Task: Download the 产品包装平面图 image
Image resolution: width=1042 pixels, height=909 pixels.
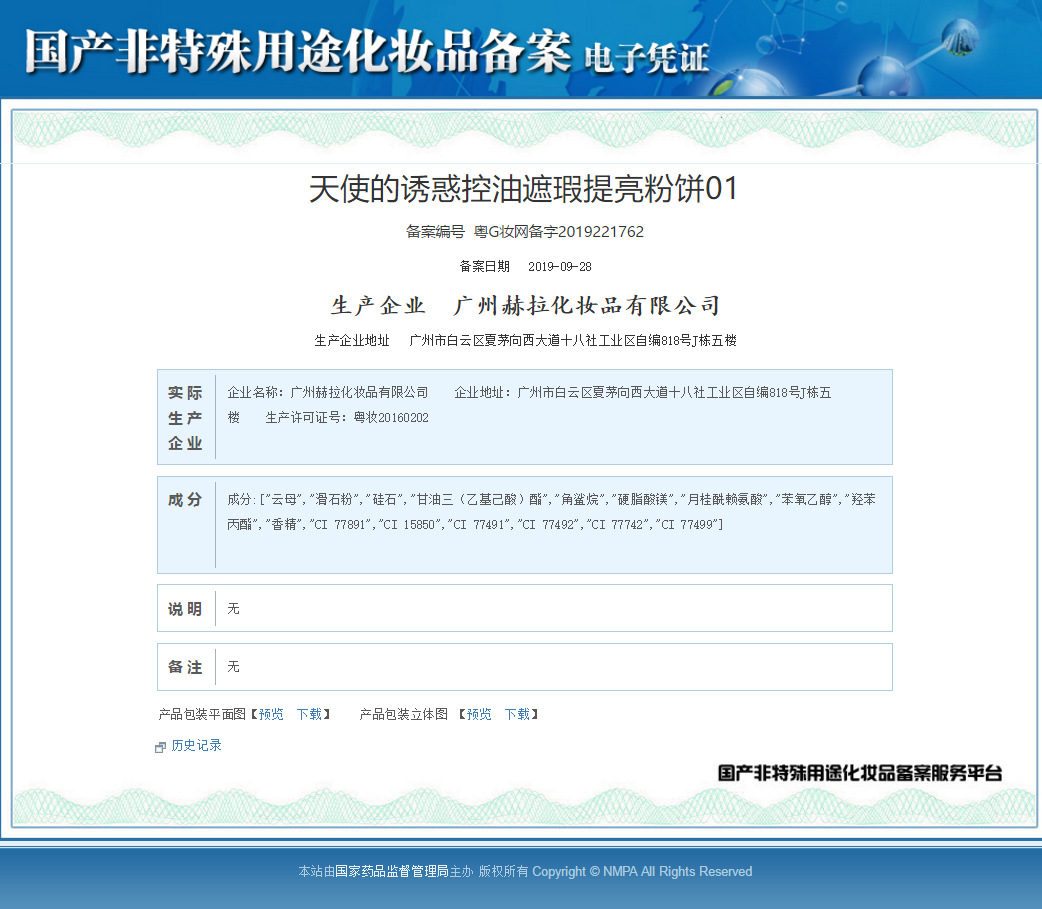Action: (x=309, y=714)
